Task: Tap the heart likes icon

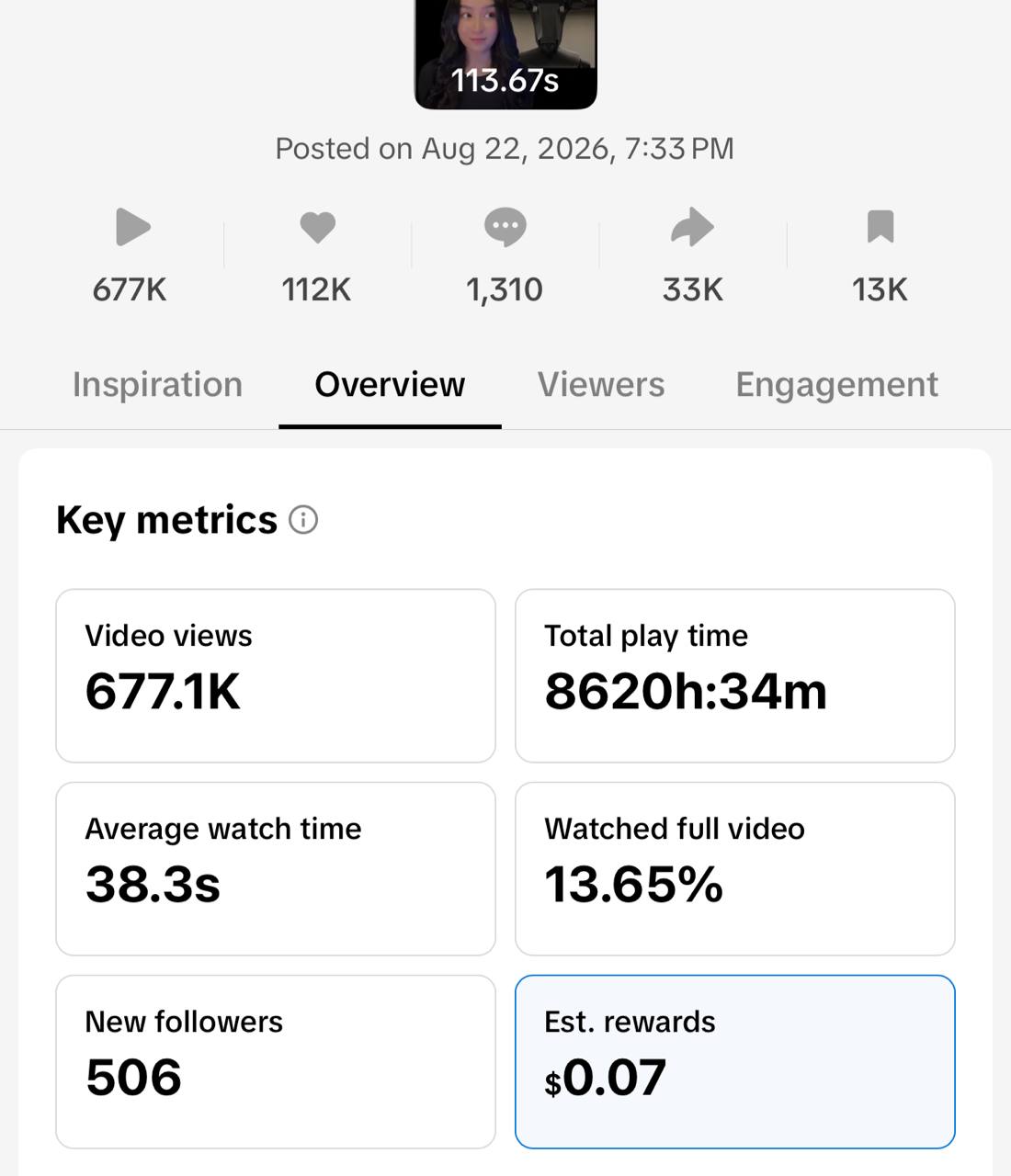Action: (x=318, y=227)
